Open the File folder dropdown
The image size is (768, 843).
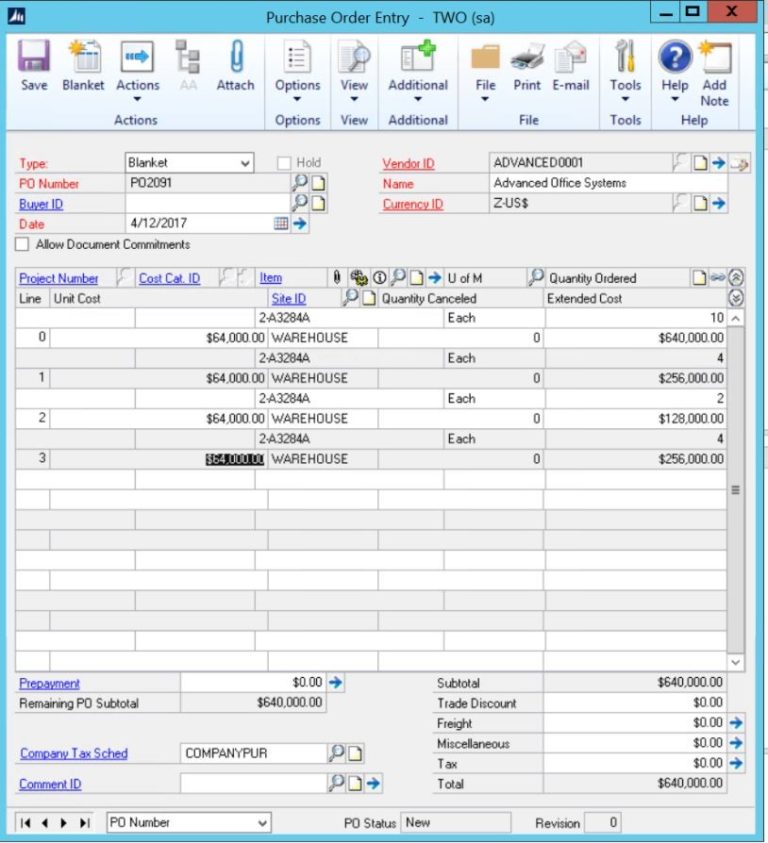coord(485,70)
